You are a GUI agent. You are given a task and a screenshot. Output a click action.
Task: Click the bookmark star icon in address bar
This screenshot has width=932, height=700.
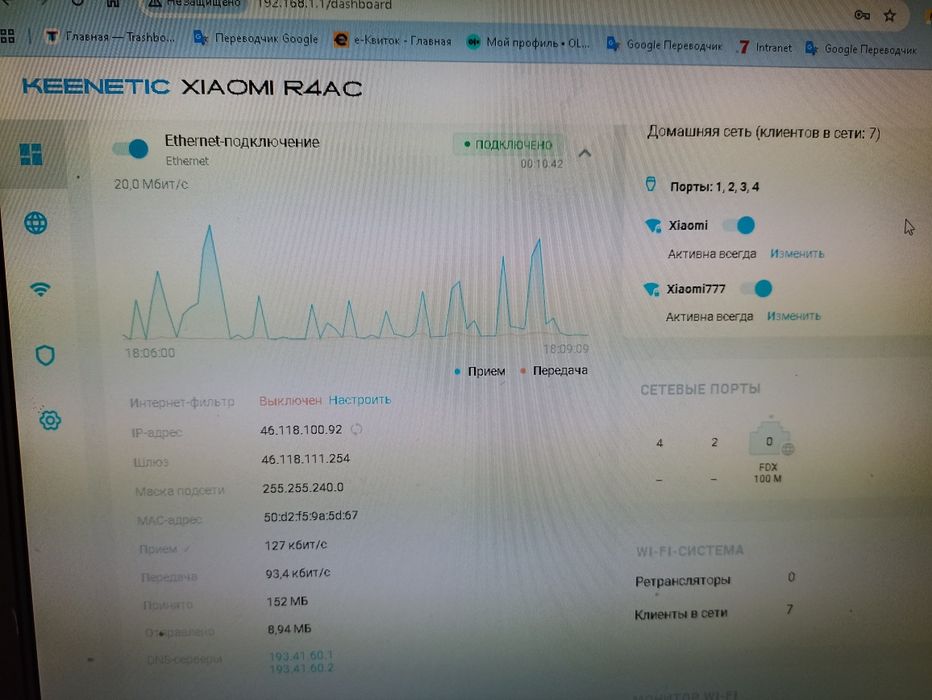(x=889, y=15)
